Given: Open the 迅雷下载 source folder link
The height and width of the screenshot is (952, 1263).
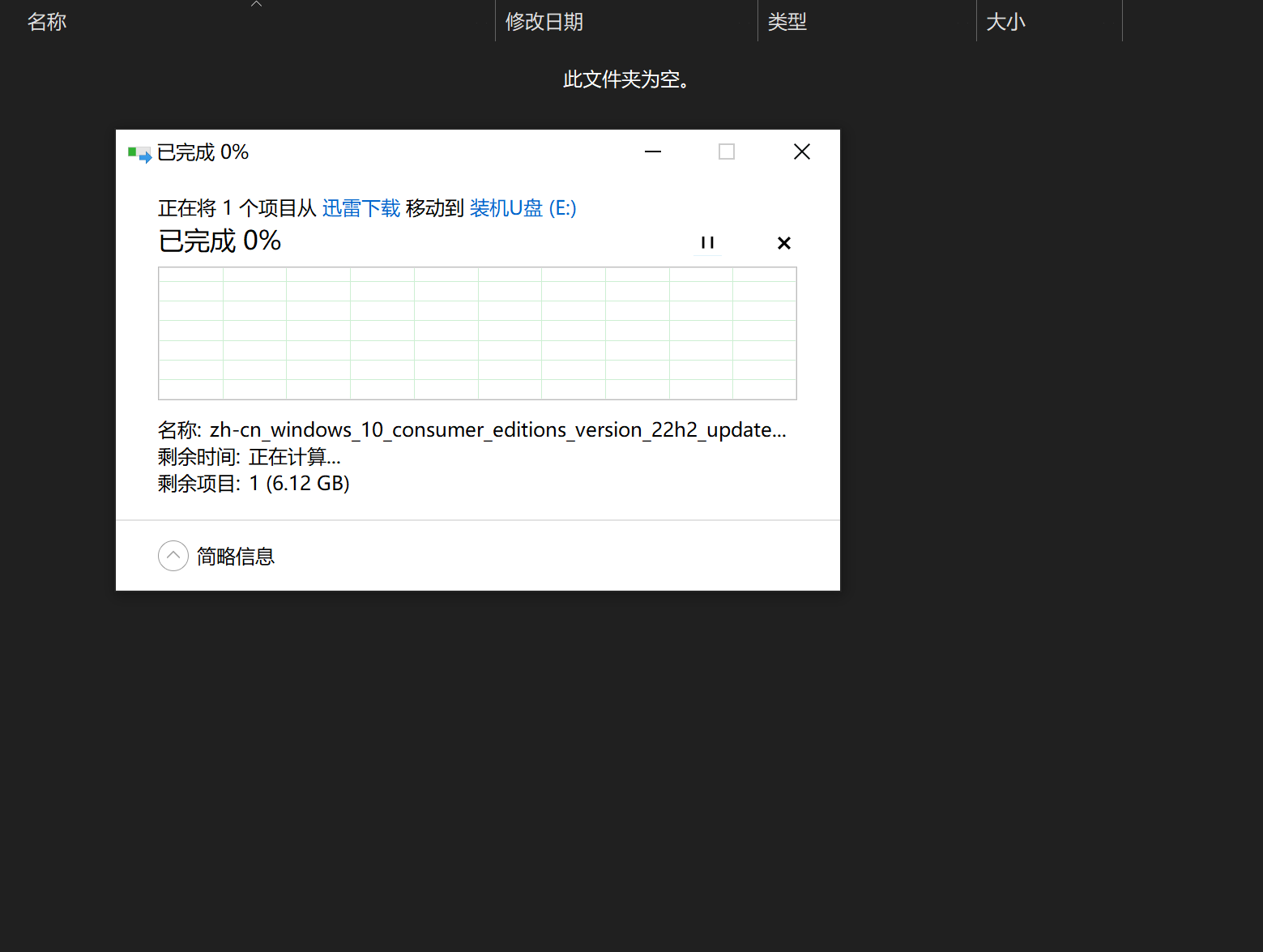Looking at the screenshot, I should tap(361, 208).
